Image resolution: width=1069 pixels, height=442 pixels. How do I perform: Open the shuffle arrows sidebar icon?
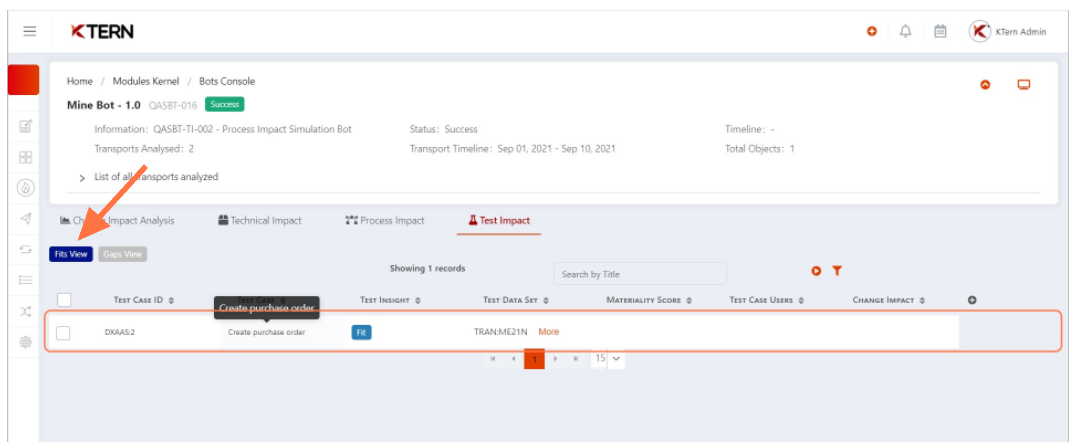click(25, 311)
